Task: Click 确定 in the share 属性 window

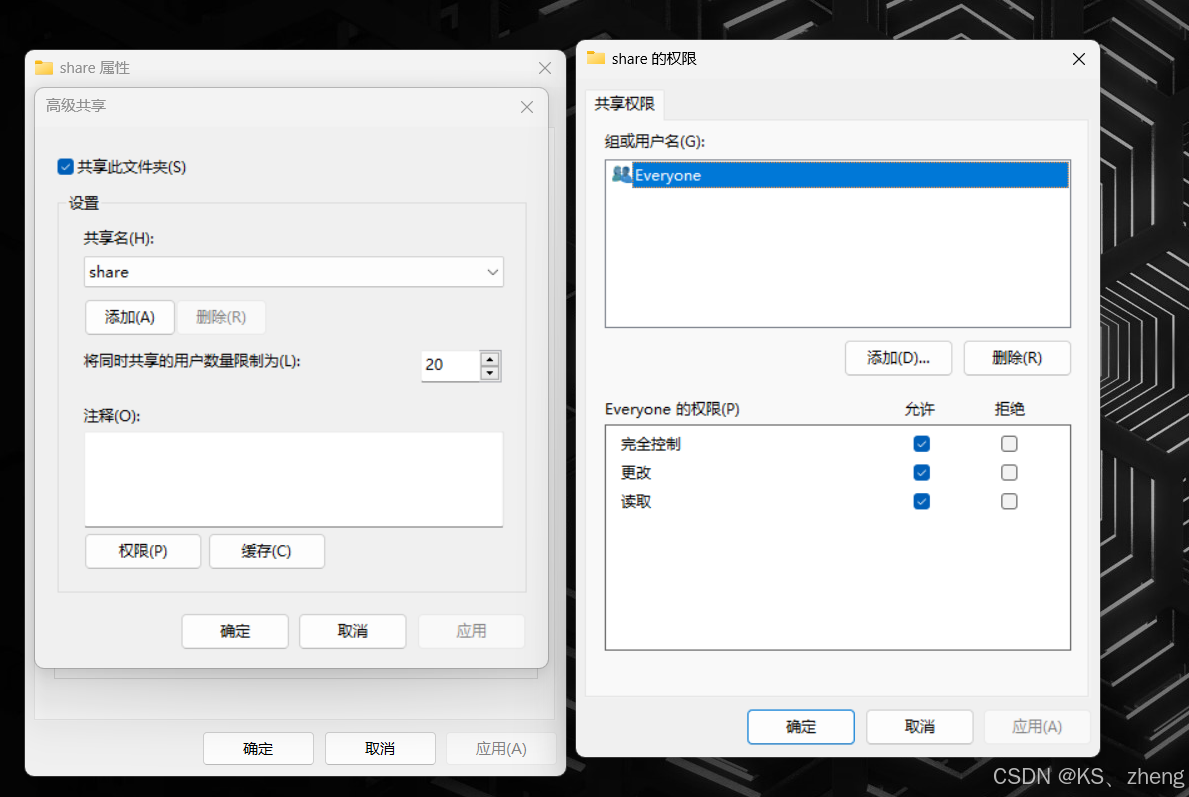Action: point(258,748)
